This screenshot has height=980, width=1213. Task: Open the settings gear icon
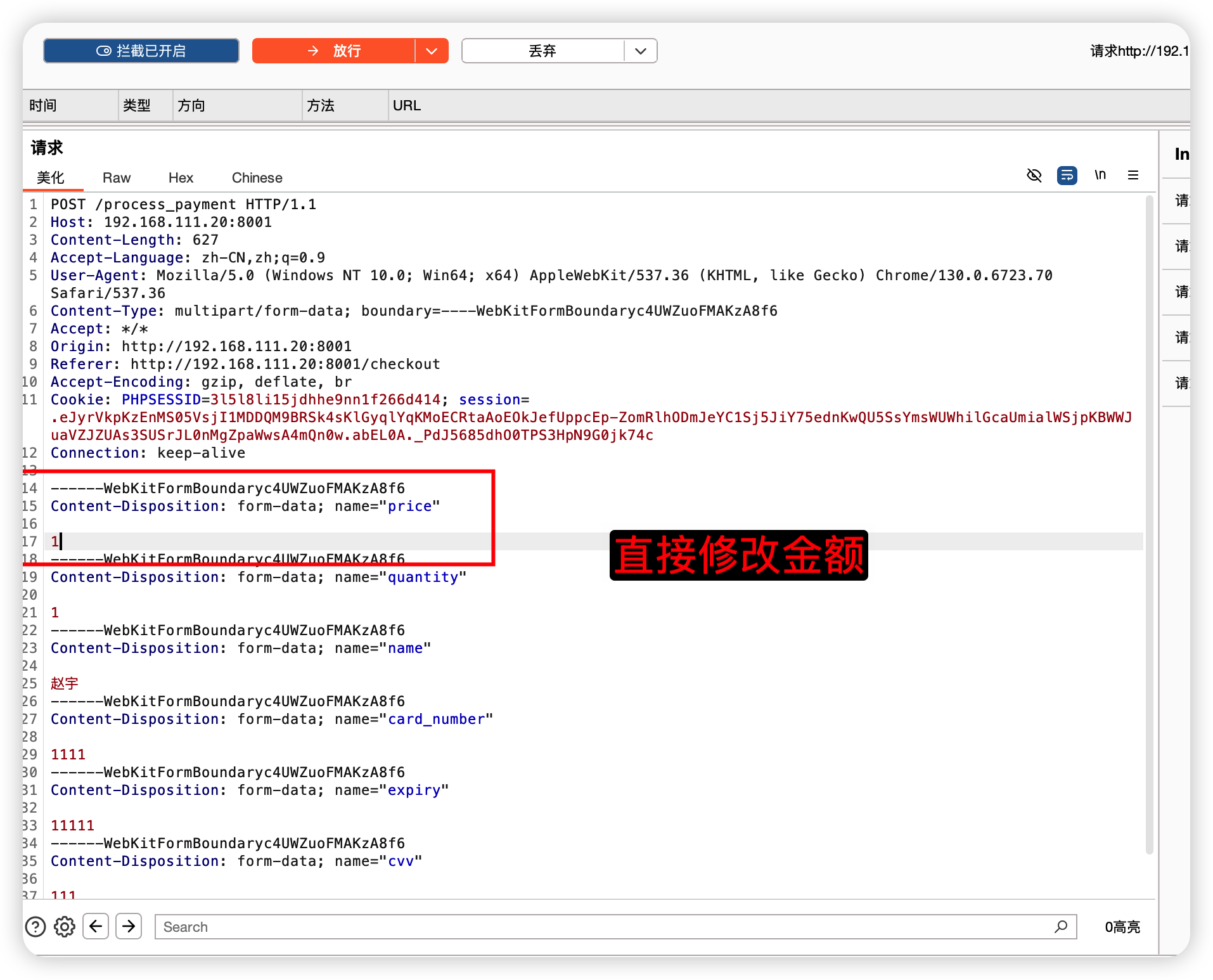coord(65,927)
